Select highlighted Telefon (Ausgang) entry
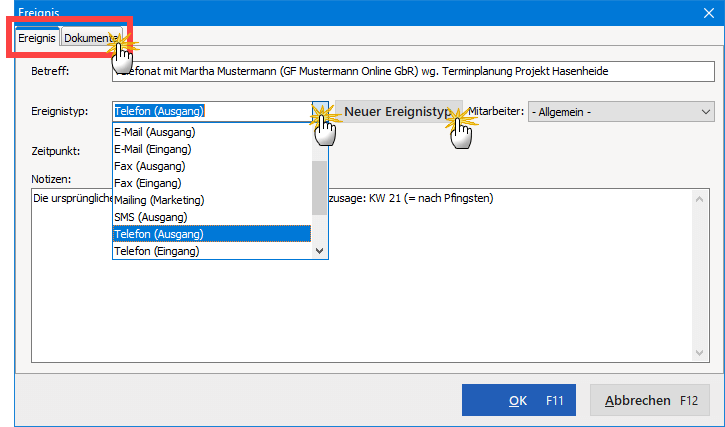The height and width of the screenshot is (427, 725). coord(212,234)
